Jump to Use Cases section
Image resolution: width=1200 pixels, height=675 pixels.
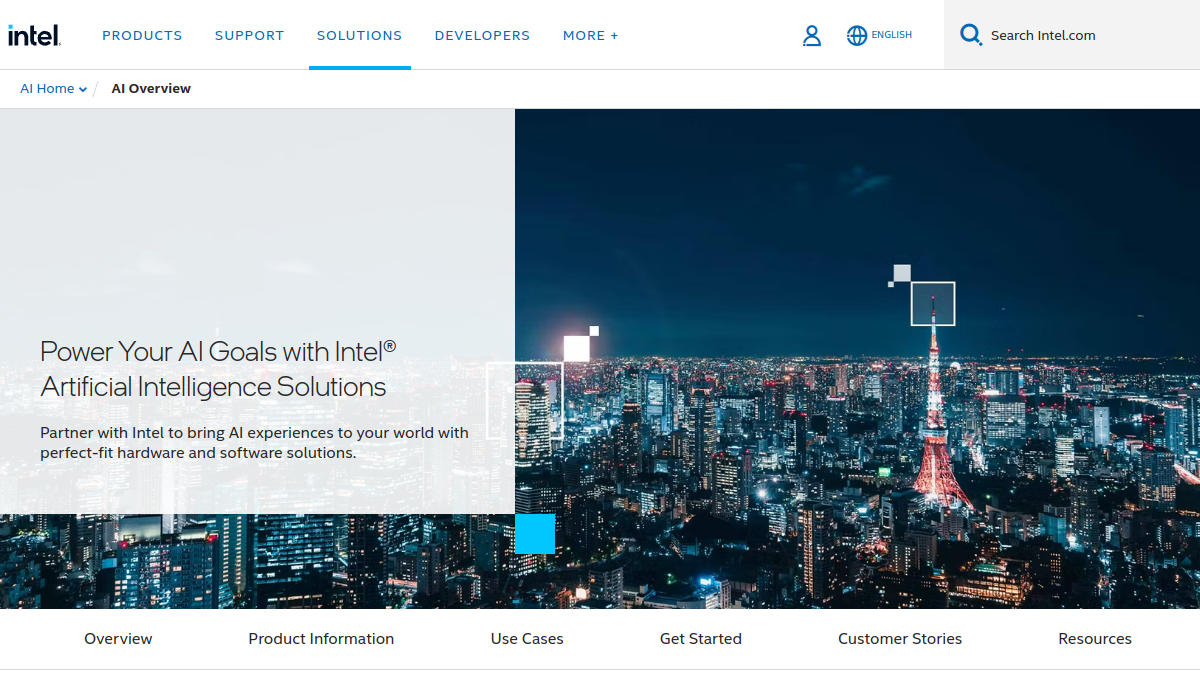[x=527, y=639]
